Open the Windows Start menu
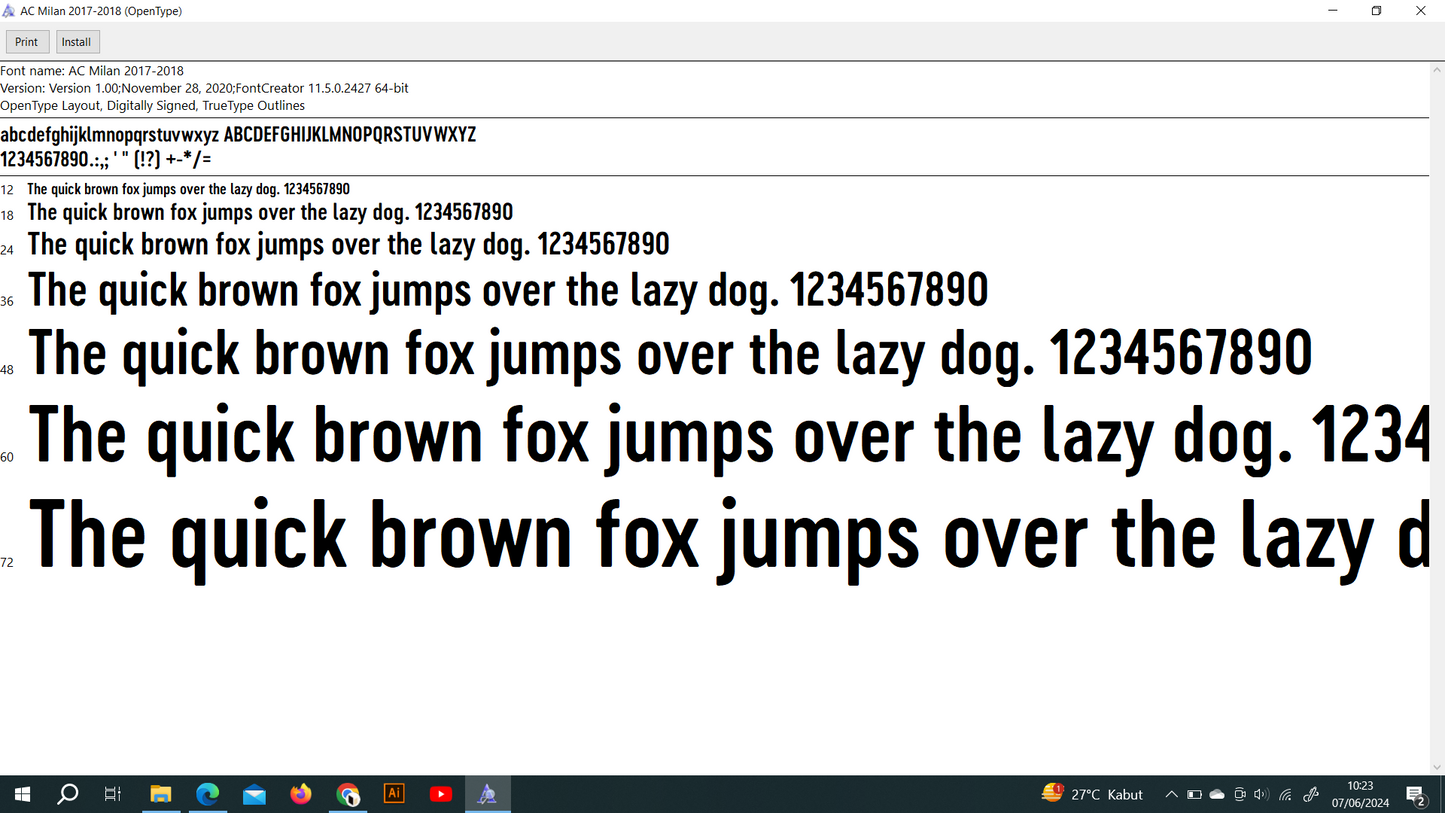 [x=22, y=794]
